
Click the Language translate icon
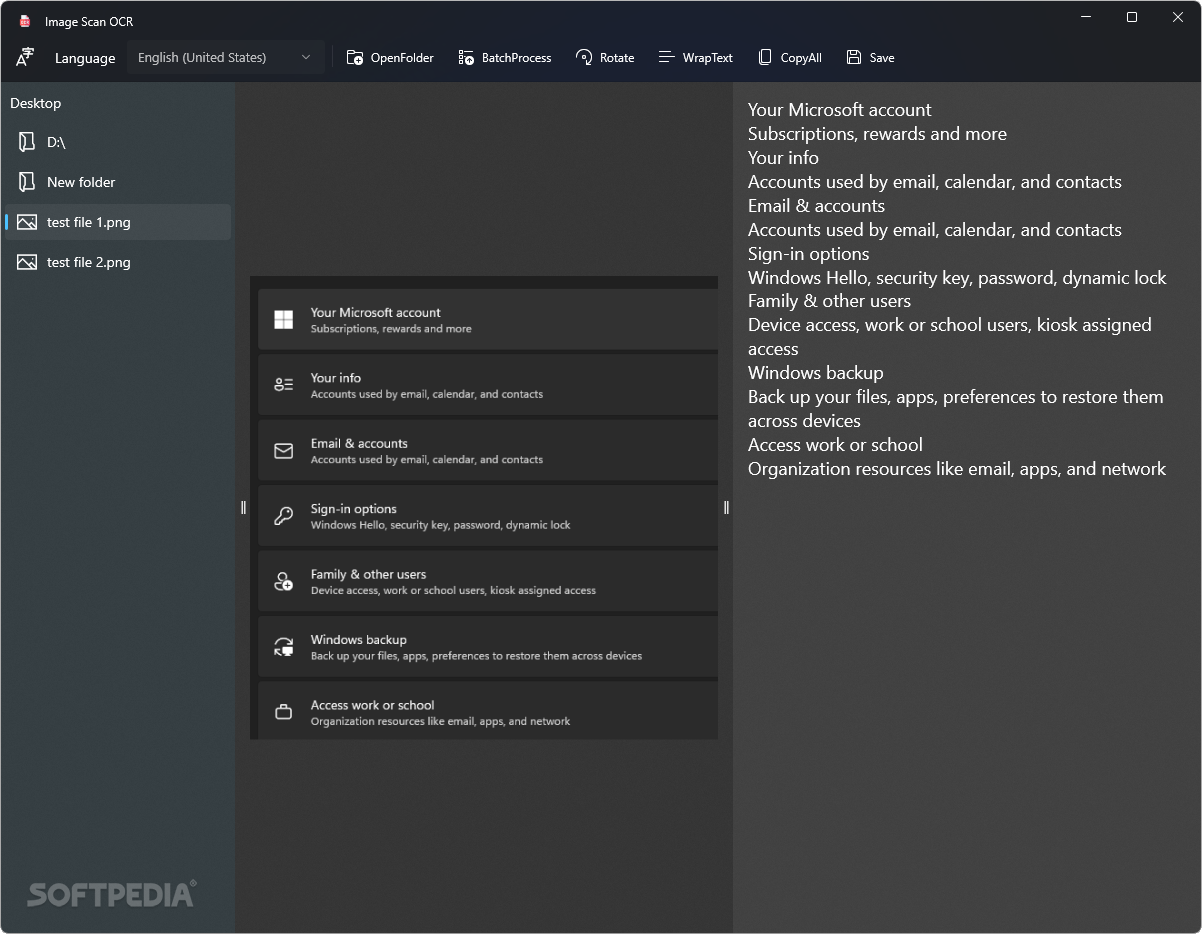[25, 57]
